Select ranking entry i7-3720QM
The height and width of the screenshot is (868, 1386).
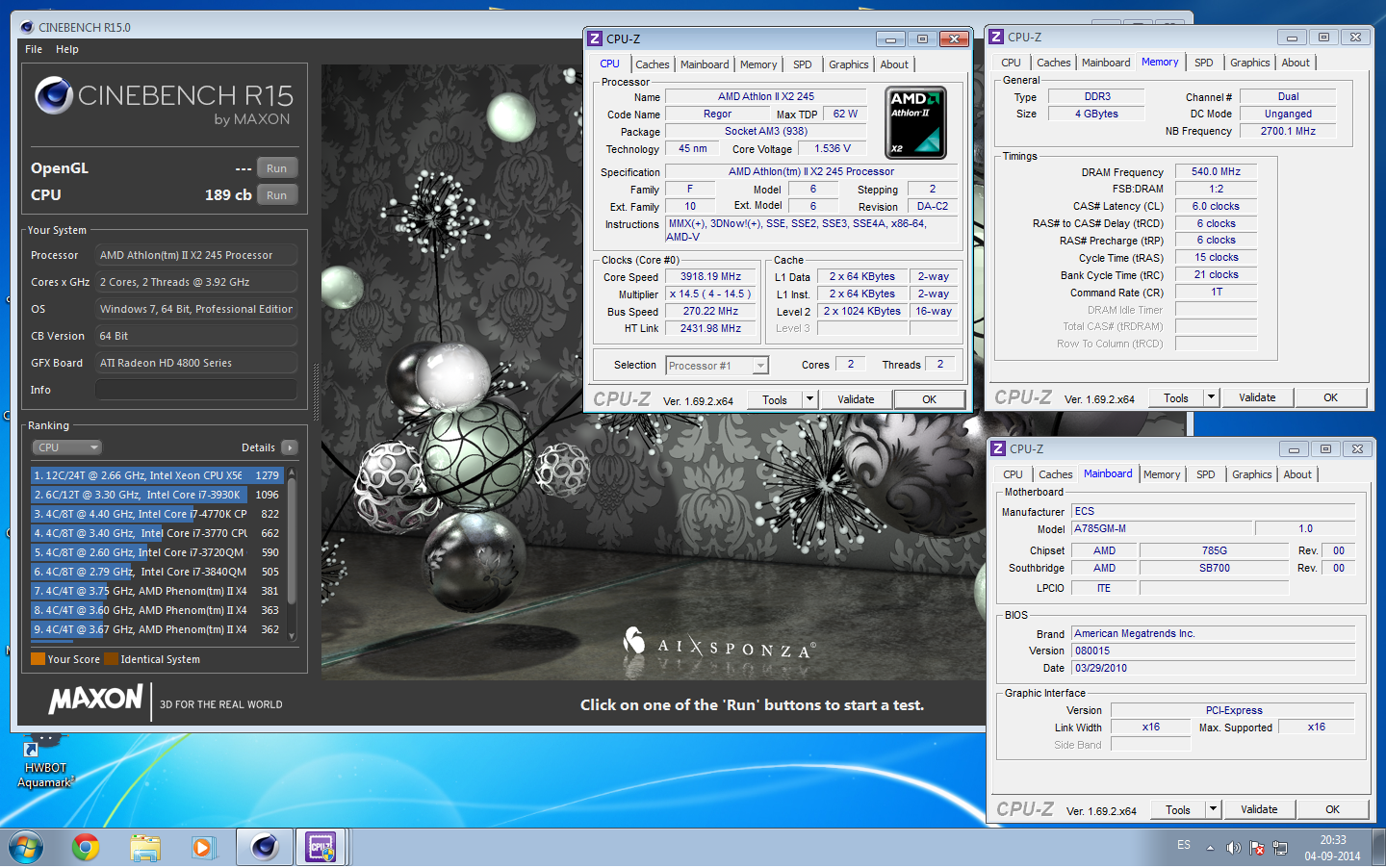pos(157,552)
